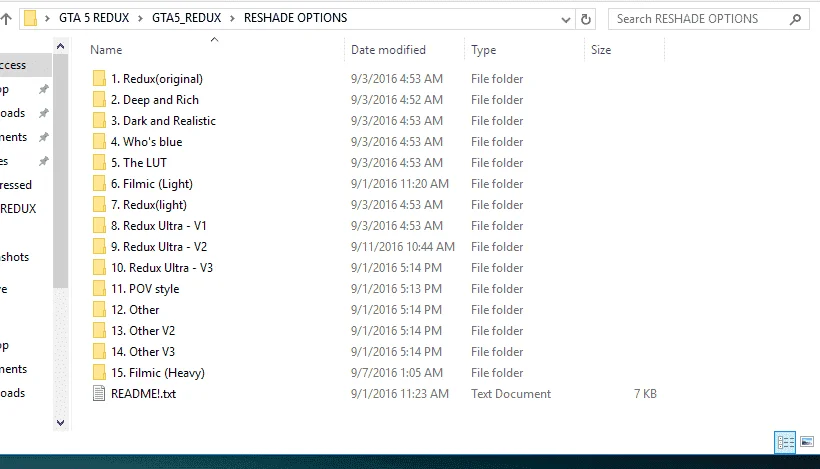Click RESHADE OPTIONS breadcrumb segment
Image resolution: width=820 pixels, height=469 pixels.
(295, 18)
